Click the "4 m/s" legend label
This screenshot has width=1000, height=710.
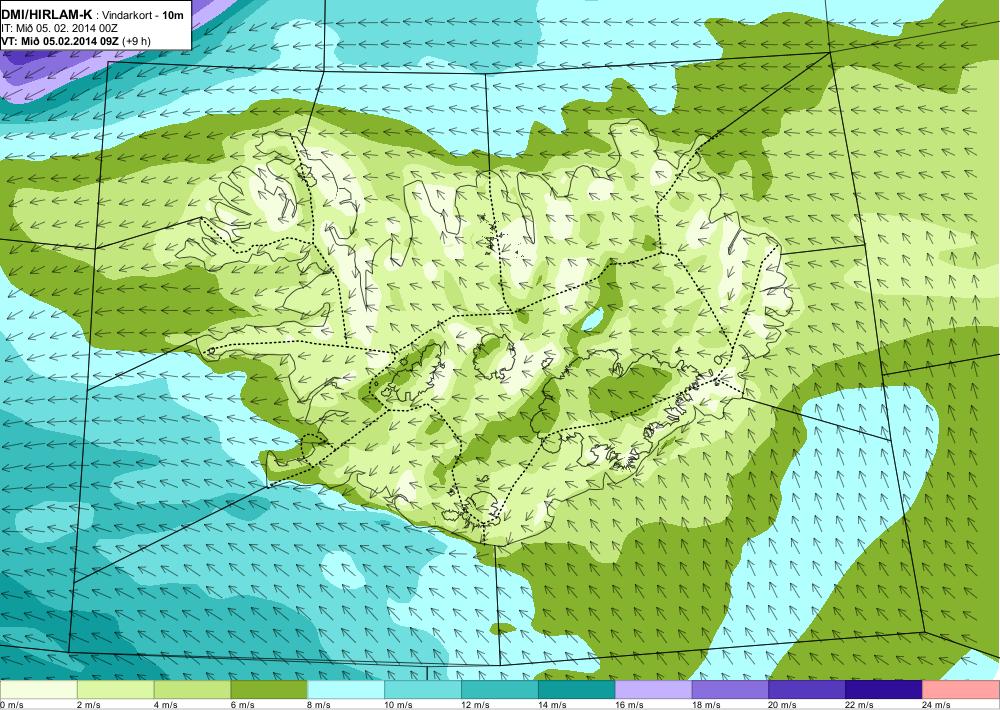click(x=166, y=705)
